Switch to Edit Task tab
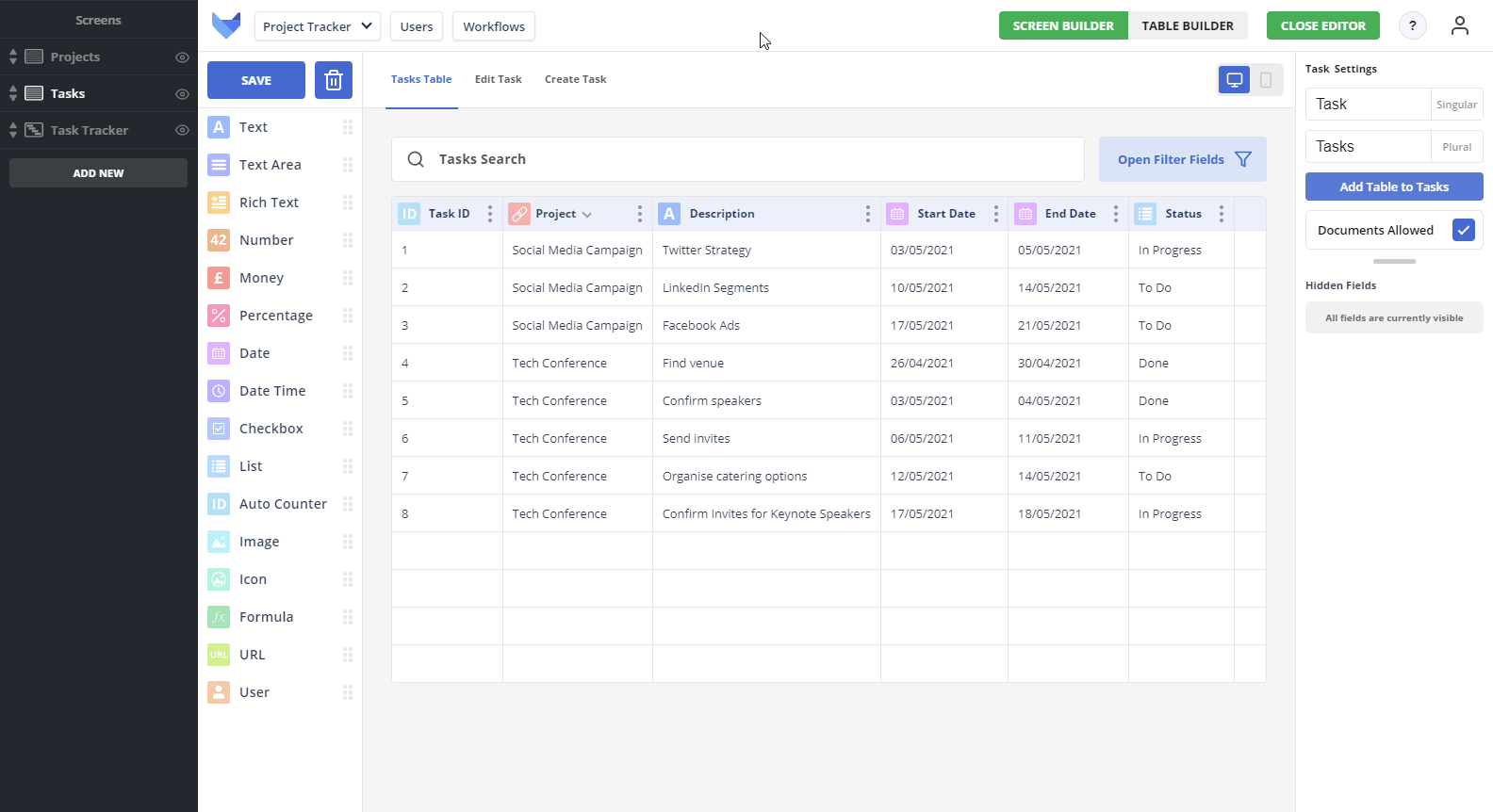Screen dimensions: 1493x812 (499, 79)
